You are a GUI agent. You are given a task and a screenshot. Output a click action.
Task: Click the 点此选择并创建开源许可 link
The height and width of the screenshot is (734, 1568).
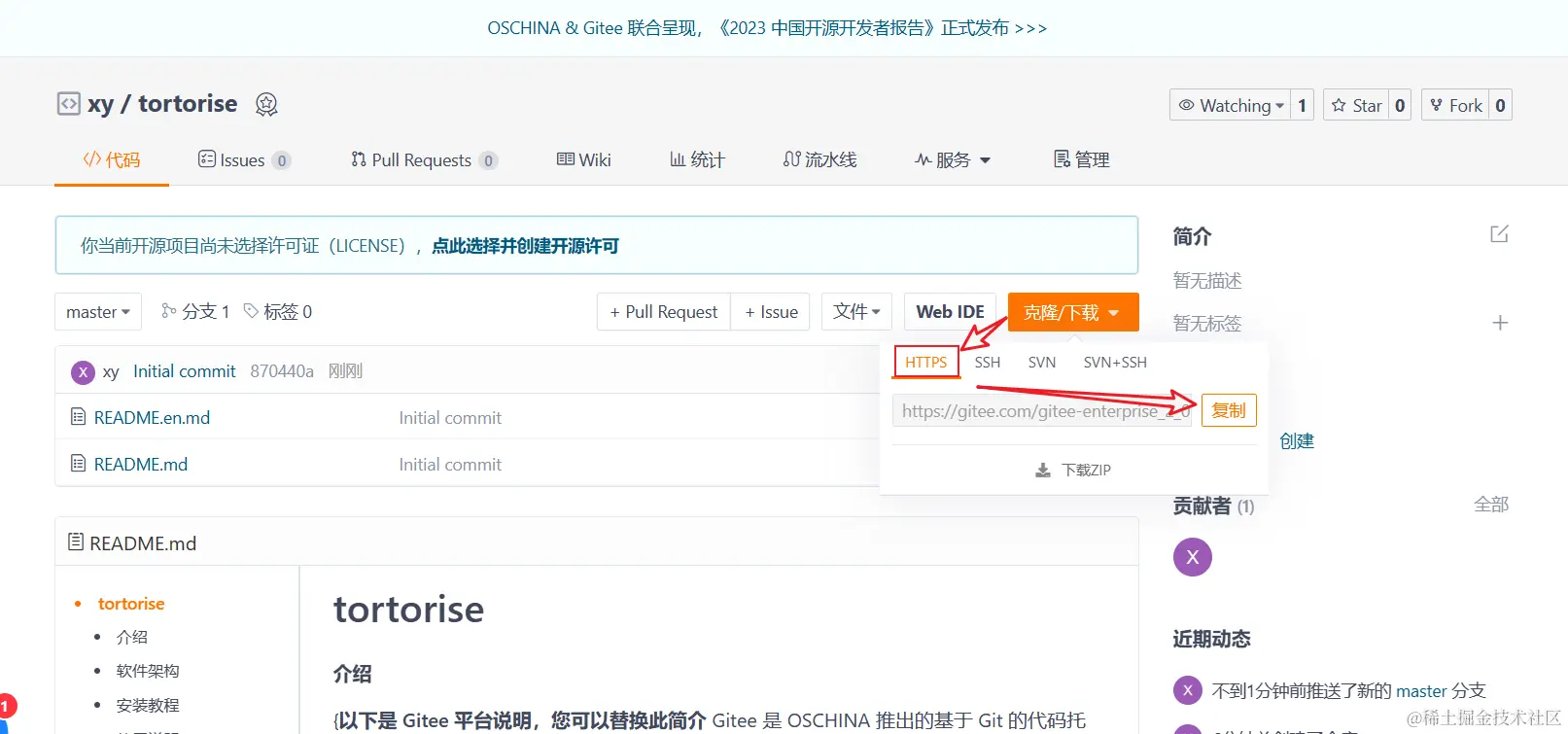click(525, 246)
